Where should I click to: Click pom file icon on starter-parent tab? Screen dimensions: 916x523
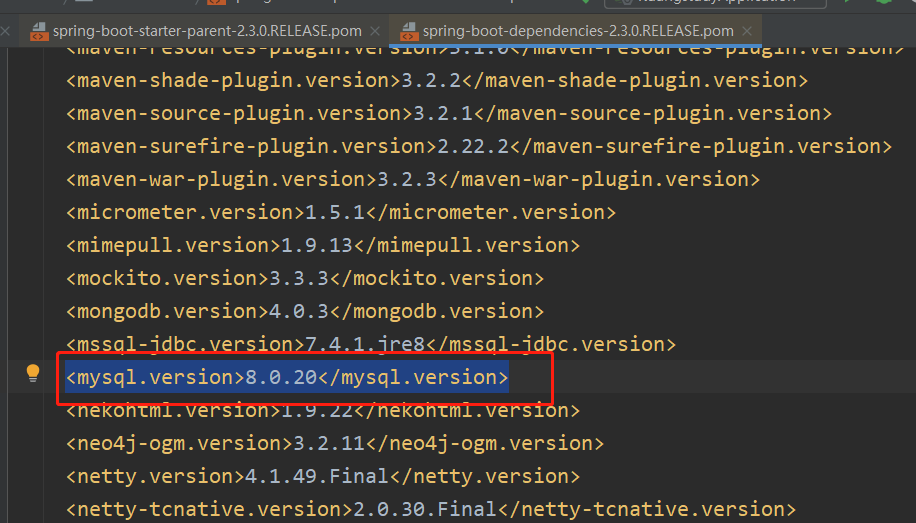coord(39,31)
